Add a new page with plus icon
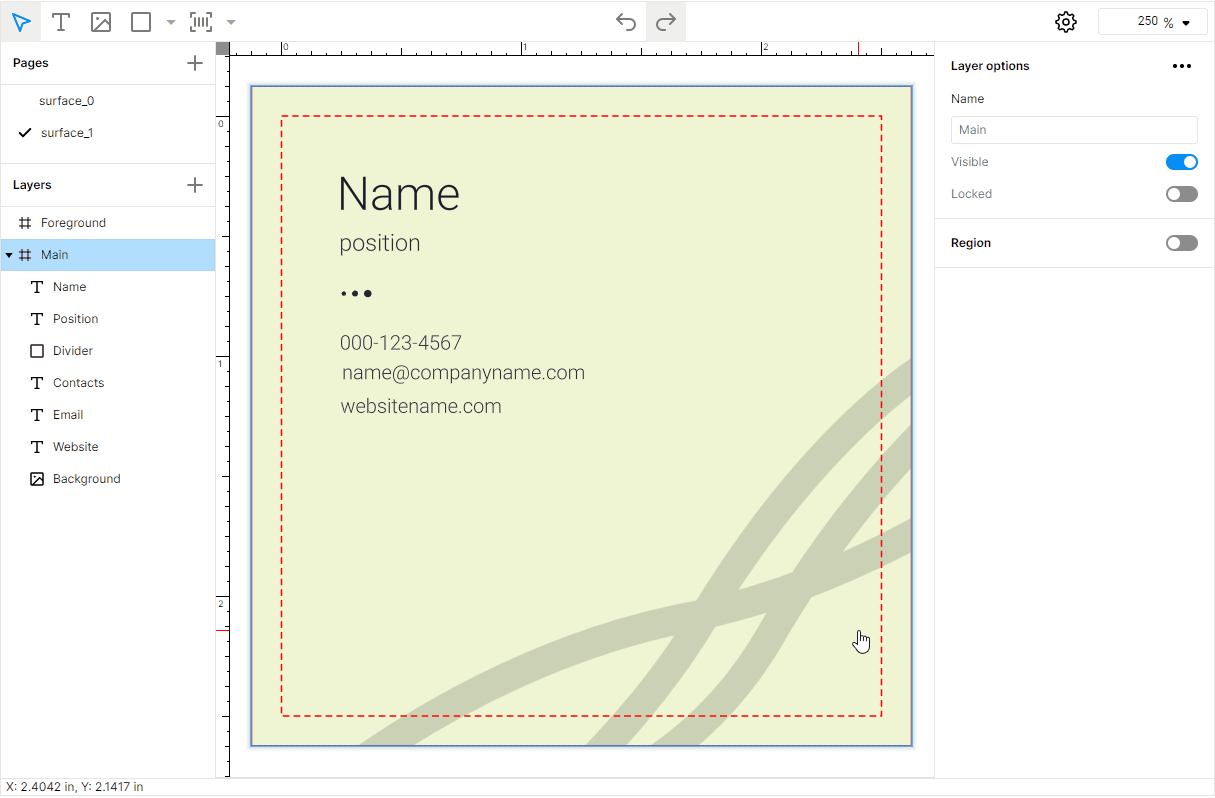The height and width of the screenshot is (798, 1215). click(x=195, y=63)
